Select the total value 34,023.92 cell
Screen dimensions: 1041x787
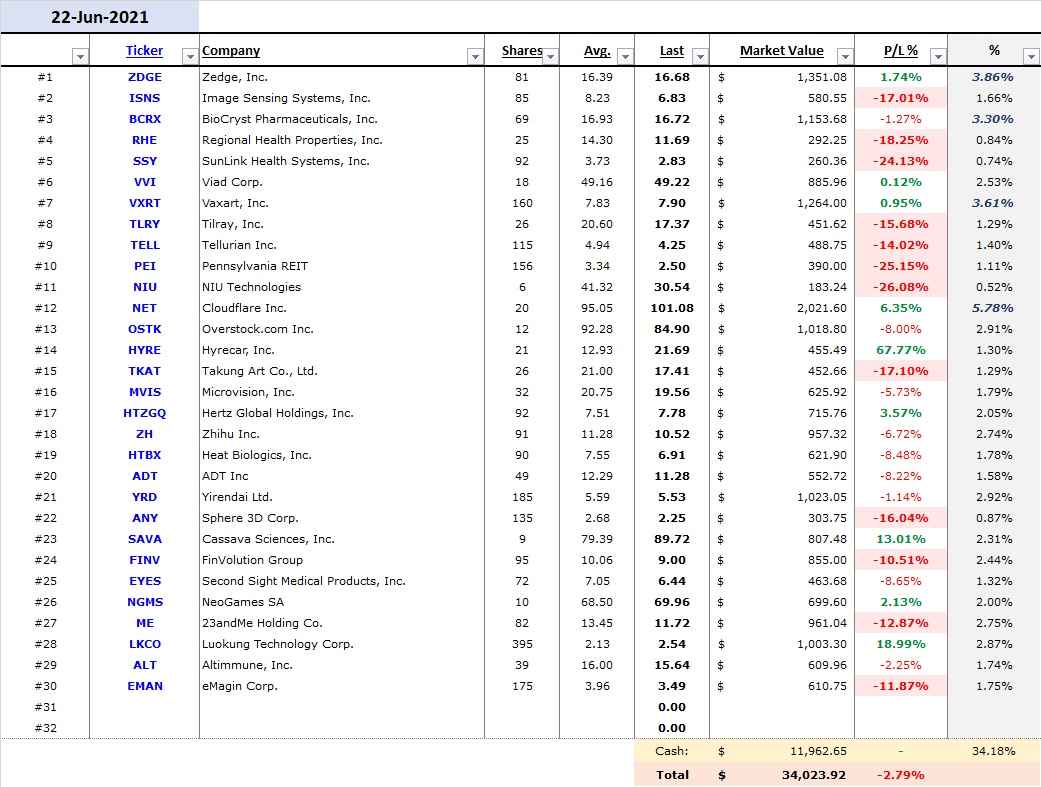(782, 775)
